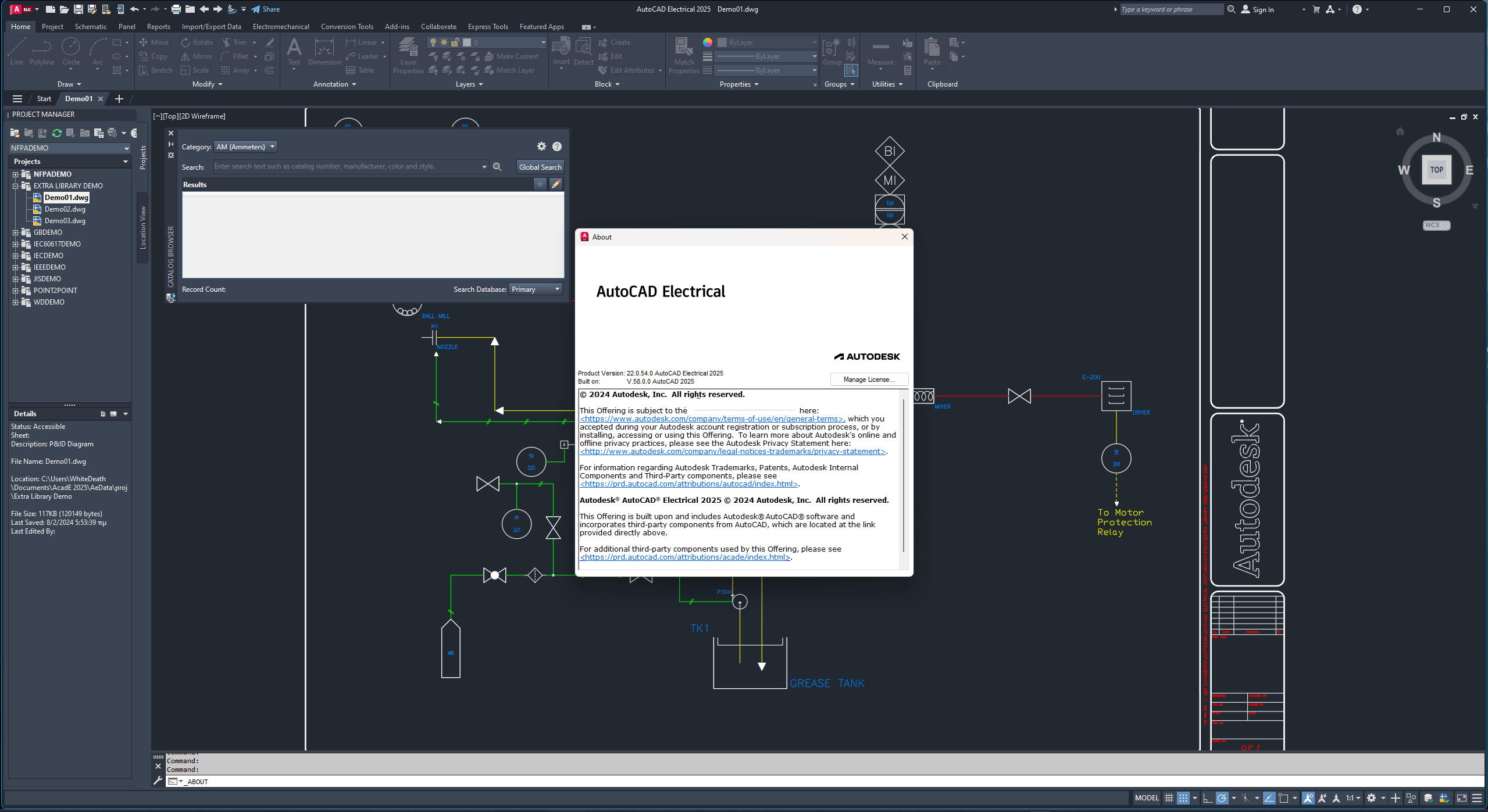Open the Category AM (Ammeters) dropdown

pyautogui.click(x=245, y=147)
